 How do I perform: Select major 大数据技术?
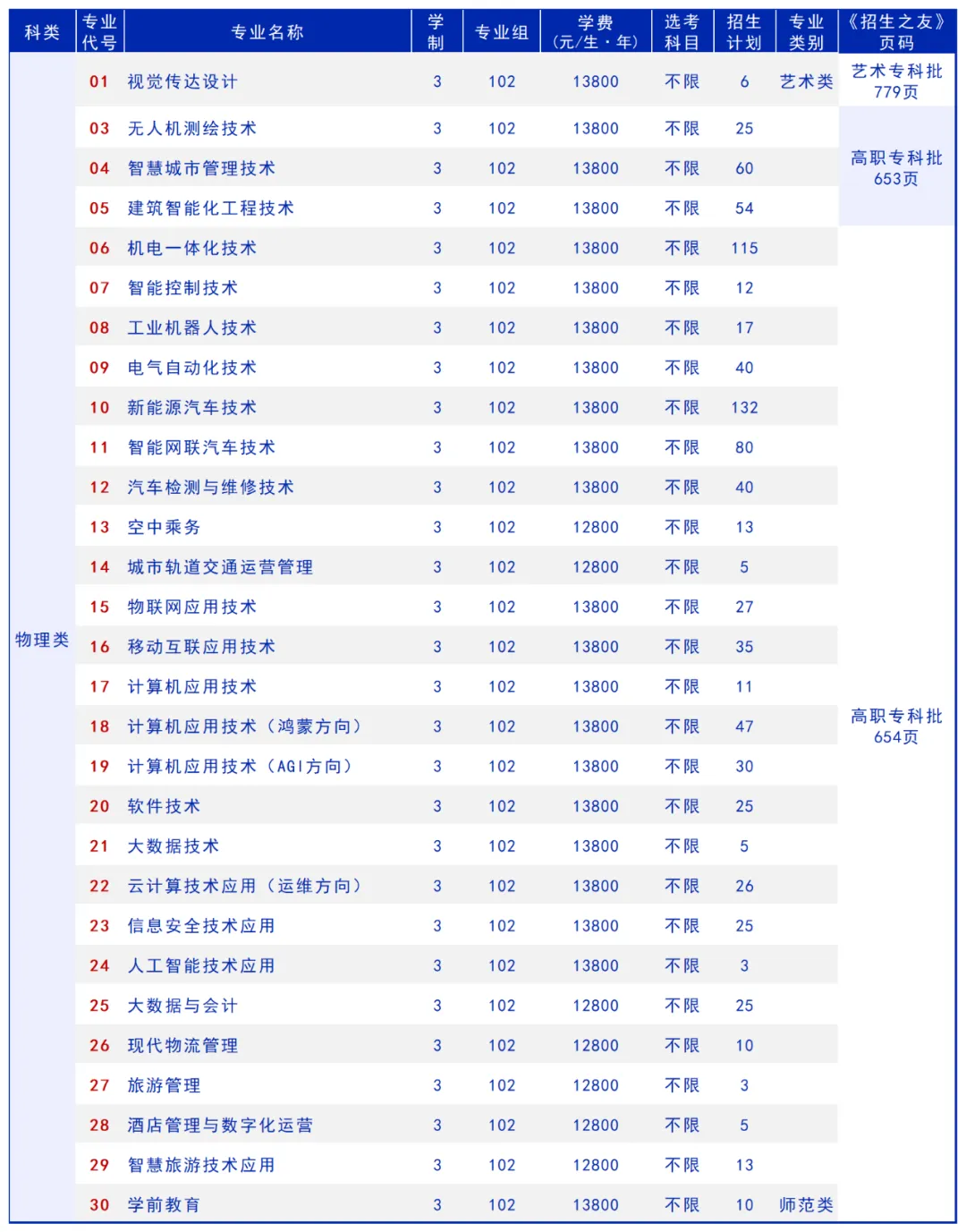174,845
